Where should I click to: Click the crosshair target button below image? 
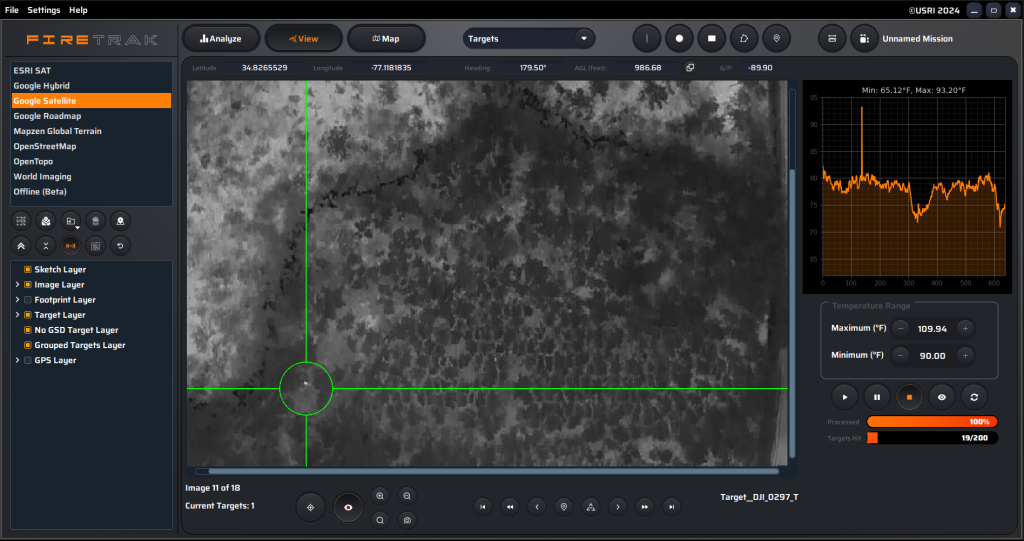point(310,508)
